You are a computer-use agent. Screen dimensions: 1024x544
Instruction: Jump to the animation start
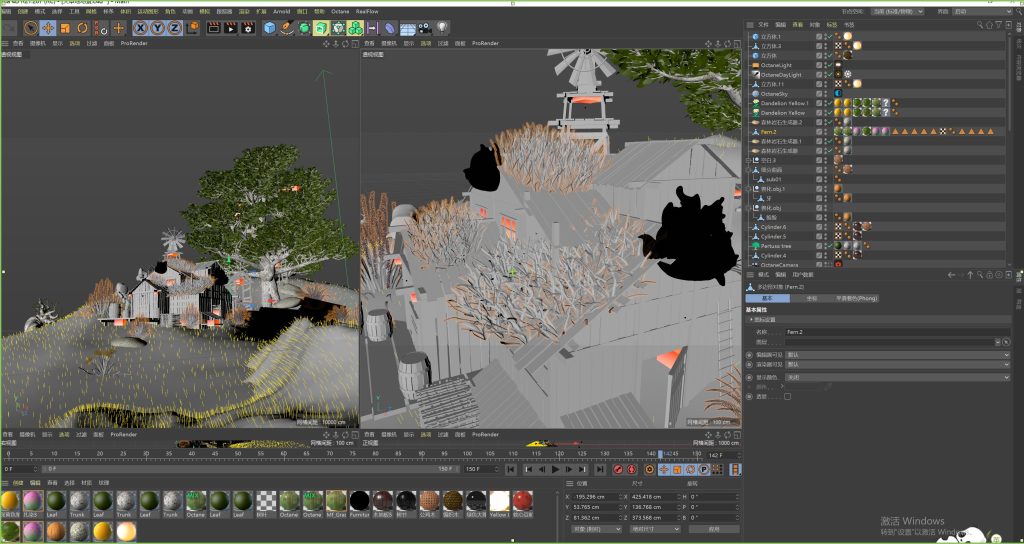[511, 470]
